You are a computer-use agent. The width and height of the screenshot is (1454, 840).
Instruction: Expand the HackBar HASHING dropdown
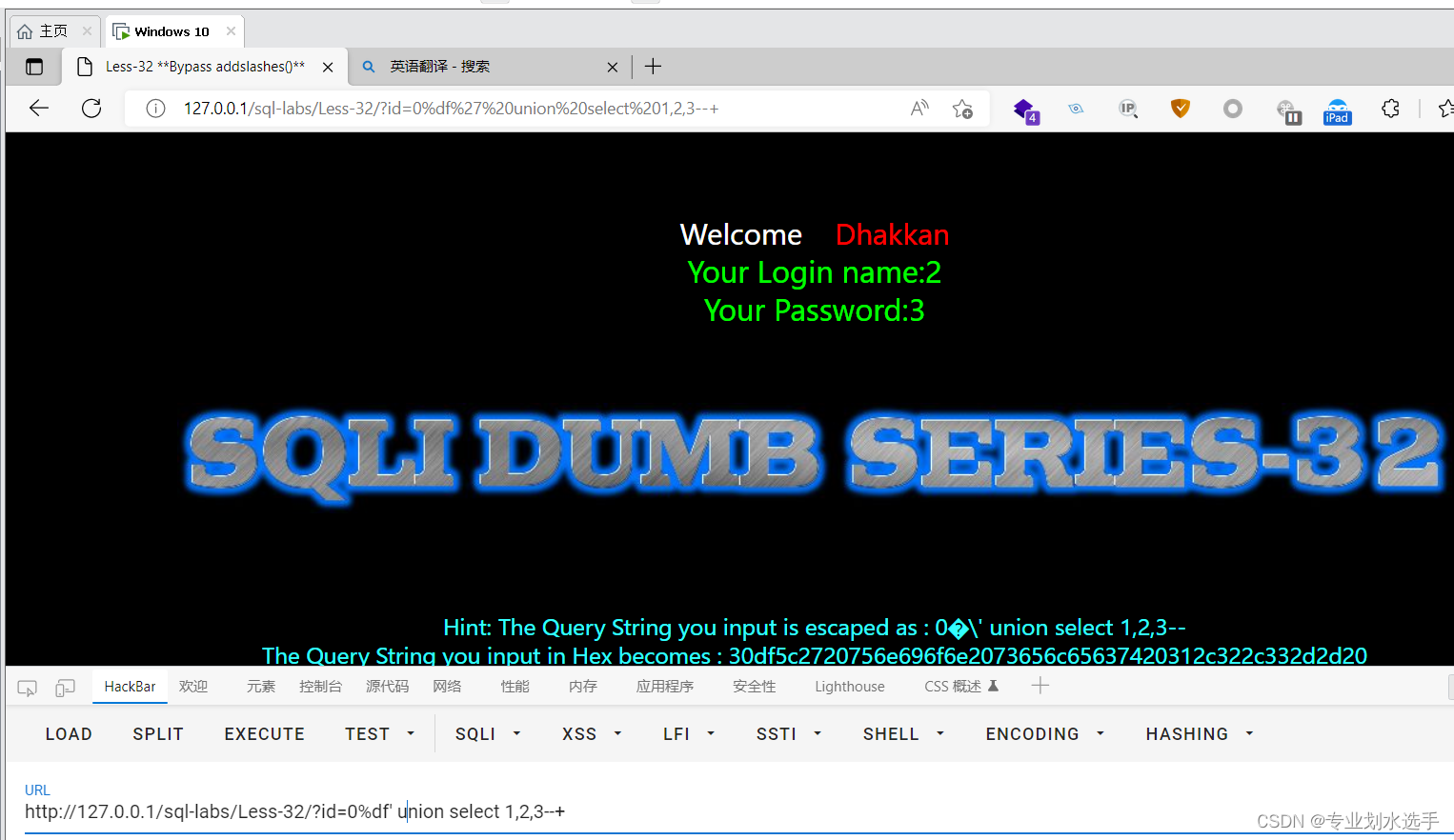1200,734
